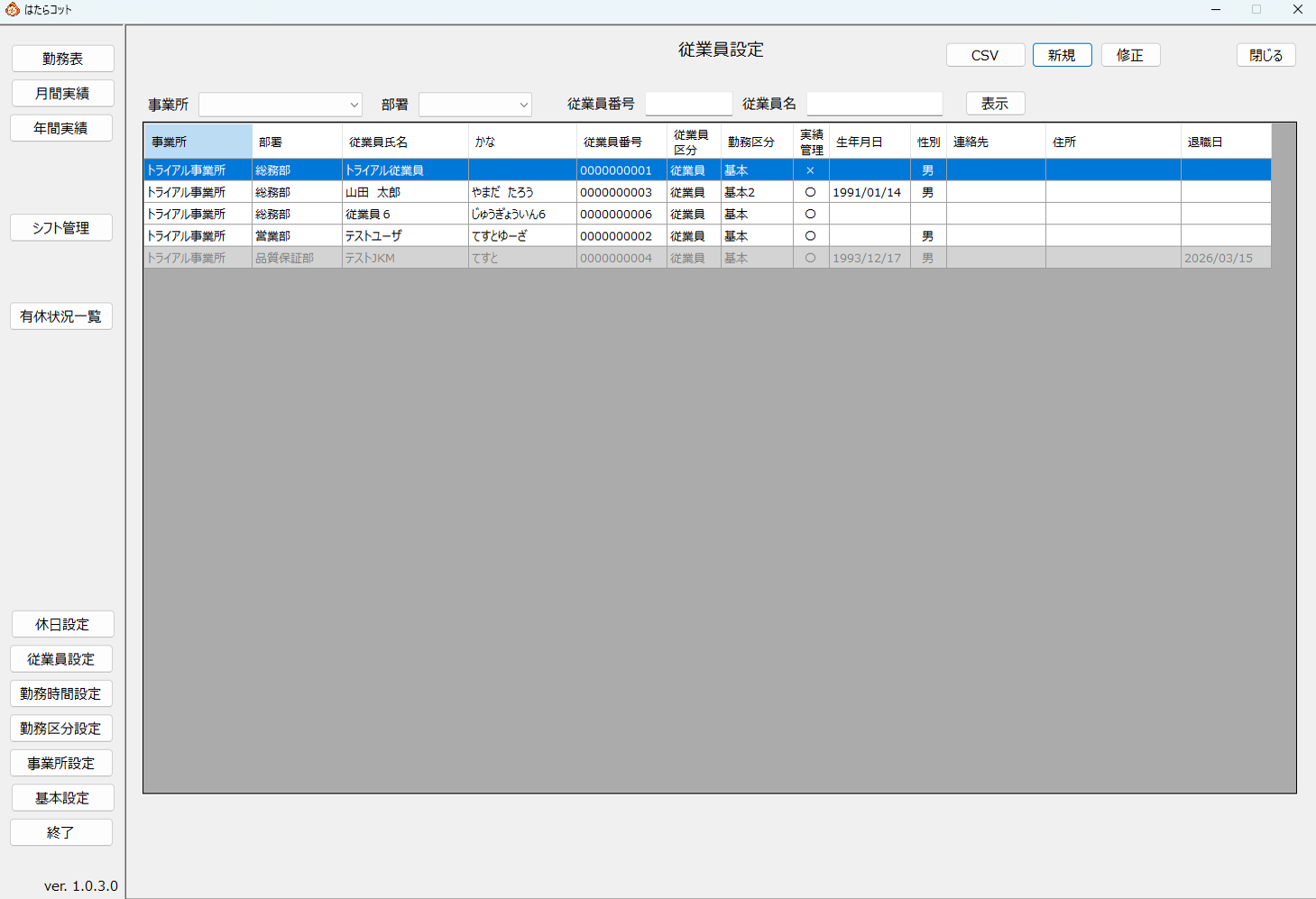
Task: Sort by the 事業所 column header
Action: pos(198,142)
